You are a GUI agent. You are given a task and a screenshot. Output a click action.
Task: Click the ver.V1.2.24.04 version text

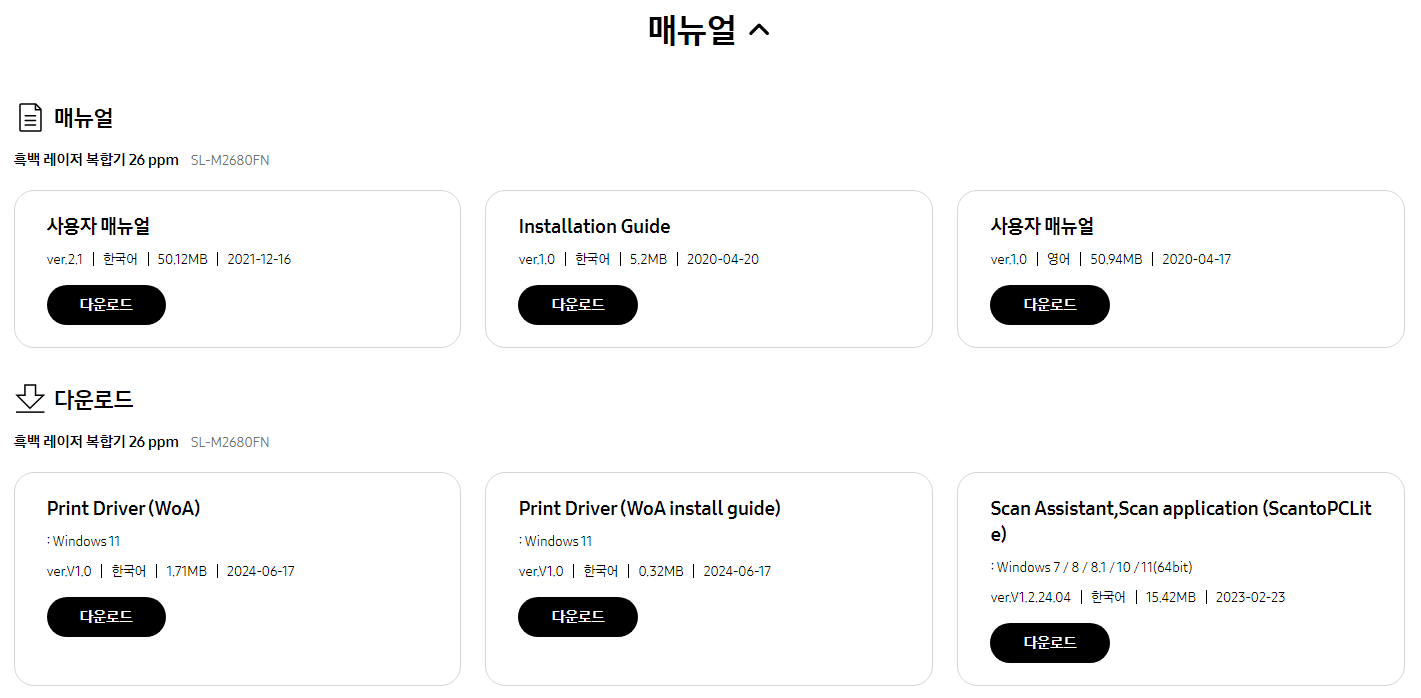tap(1031, 596)
